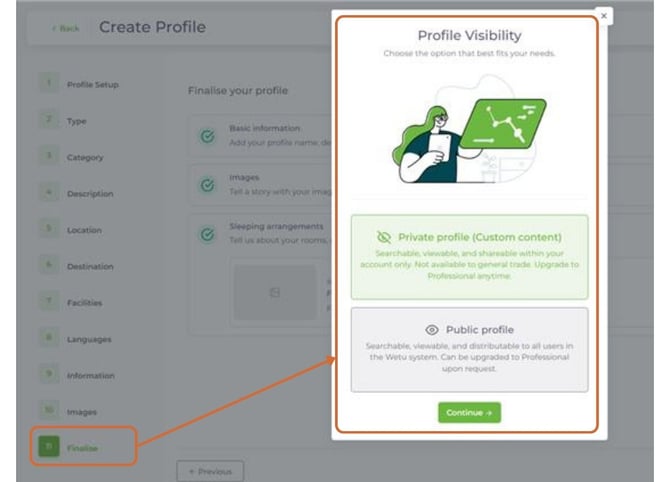Select the Public profile option
The image size is (670, 482).
469,349
